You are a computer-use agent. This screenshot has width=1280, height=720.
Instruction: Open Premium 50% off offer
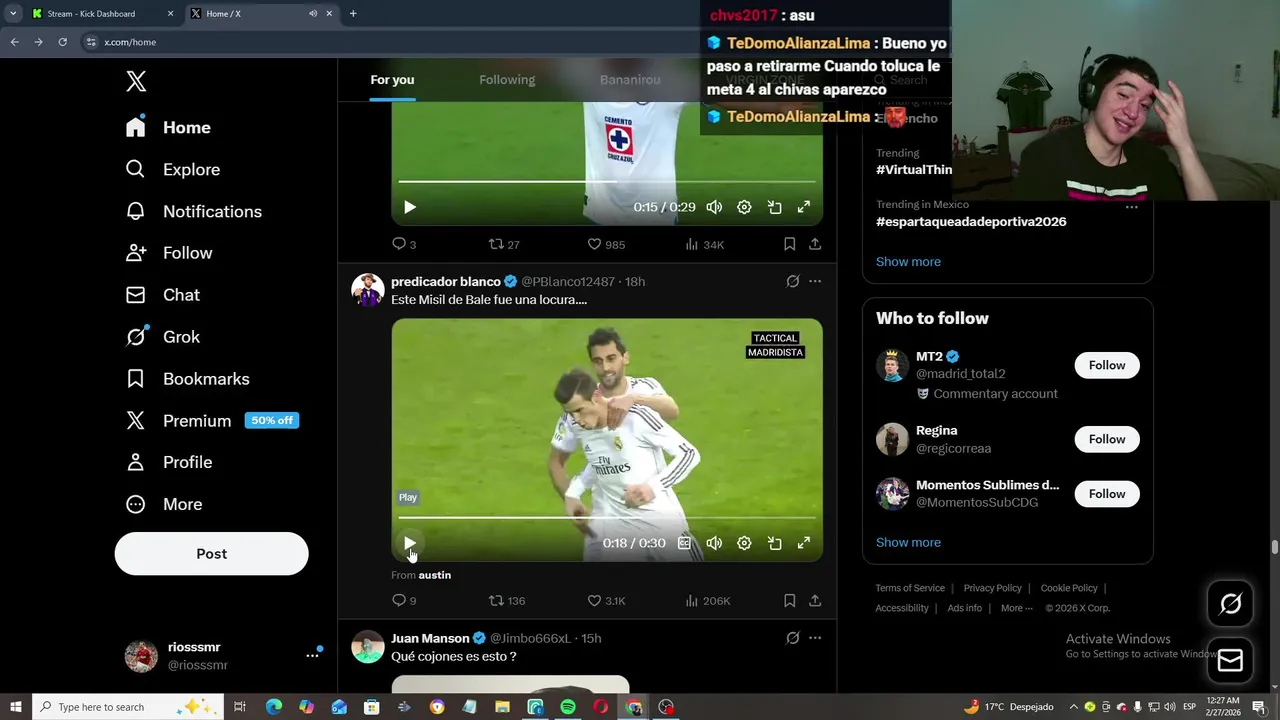tap(212, 421)
